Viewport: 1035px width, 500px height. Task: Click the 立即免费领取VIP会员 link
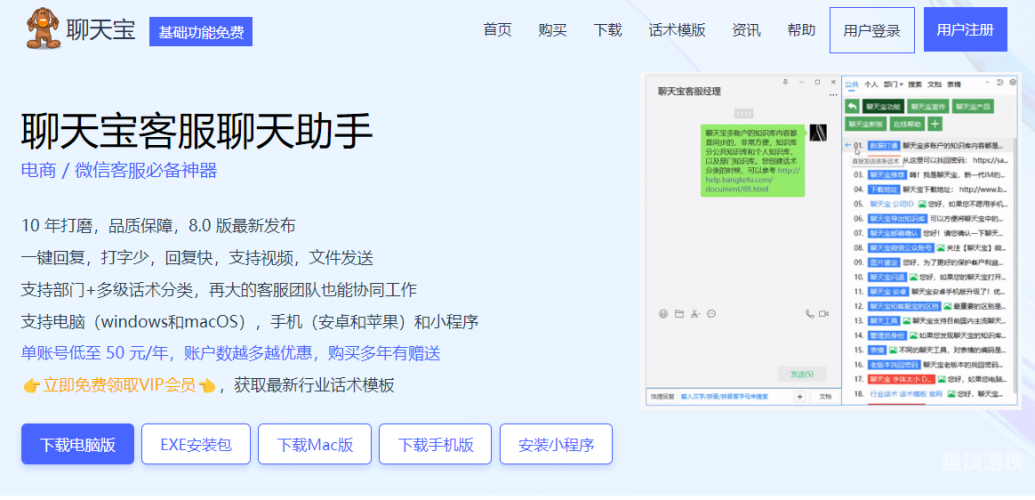point(119,385)
